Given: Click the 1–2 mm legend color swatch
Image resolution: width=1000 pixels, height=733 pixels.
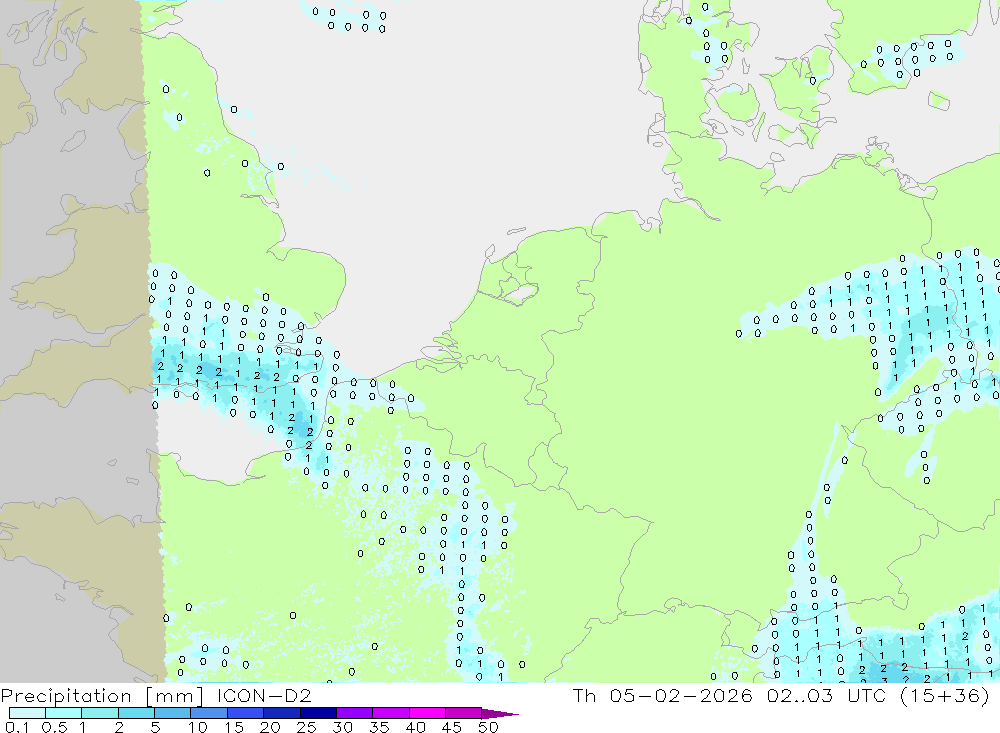Looking at the screenshot, I should click(100, 713).
